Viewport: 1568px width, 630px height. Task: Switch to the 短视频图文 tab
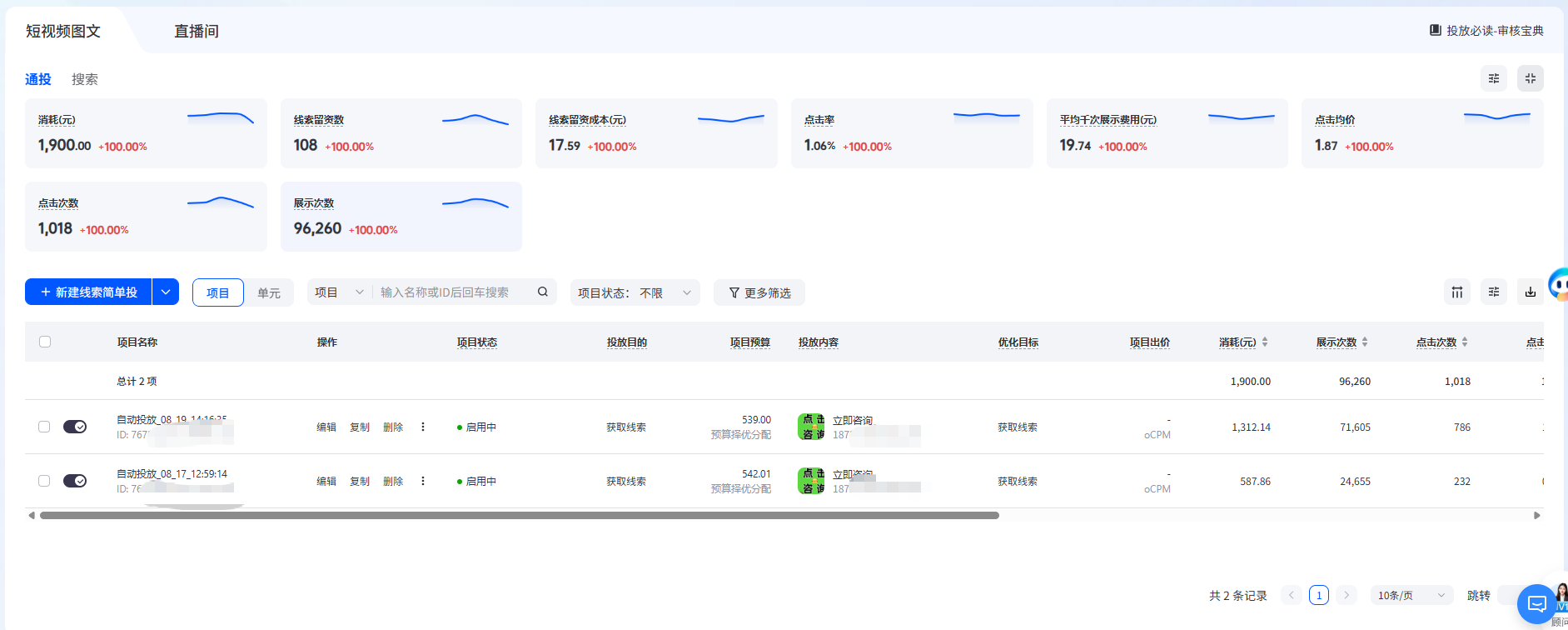tap(63, 31)
